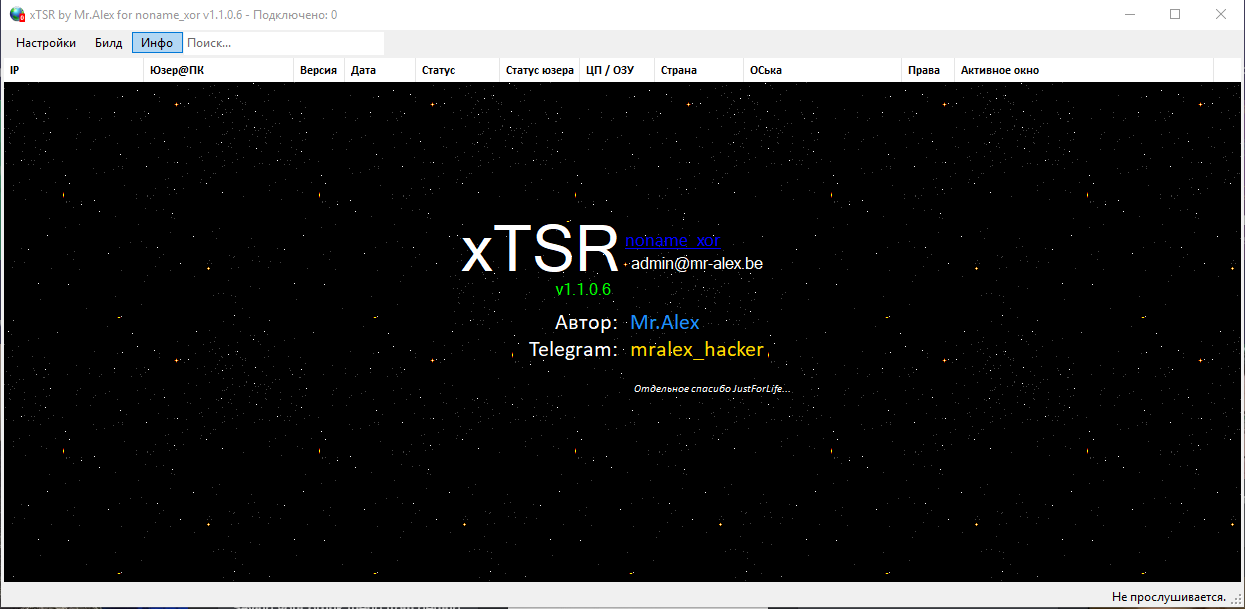Click the Статус юзера column header
1245x609 pixels.
(539, 70)
